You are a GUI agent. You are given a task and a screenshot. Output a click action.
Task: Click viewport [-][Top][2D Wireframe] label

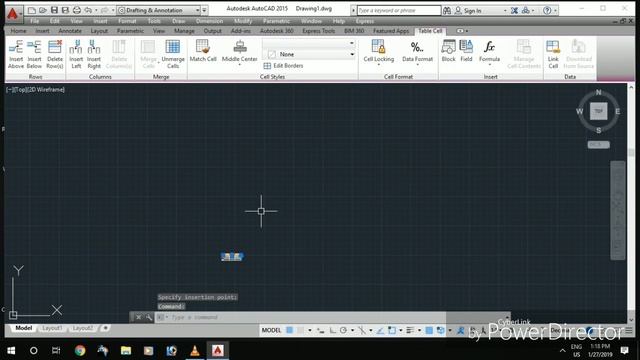point(35,89)
